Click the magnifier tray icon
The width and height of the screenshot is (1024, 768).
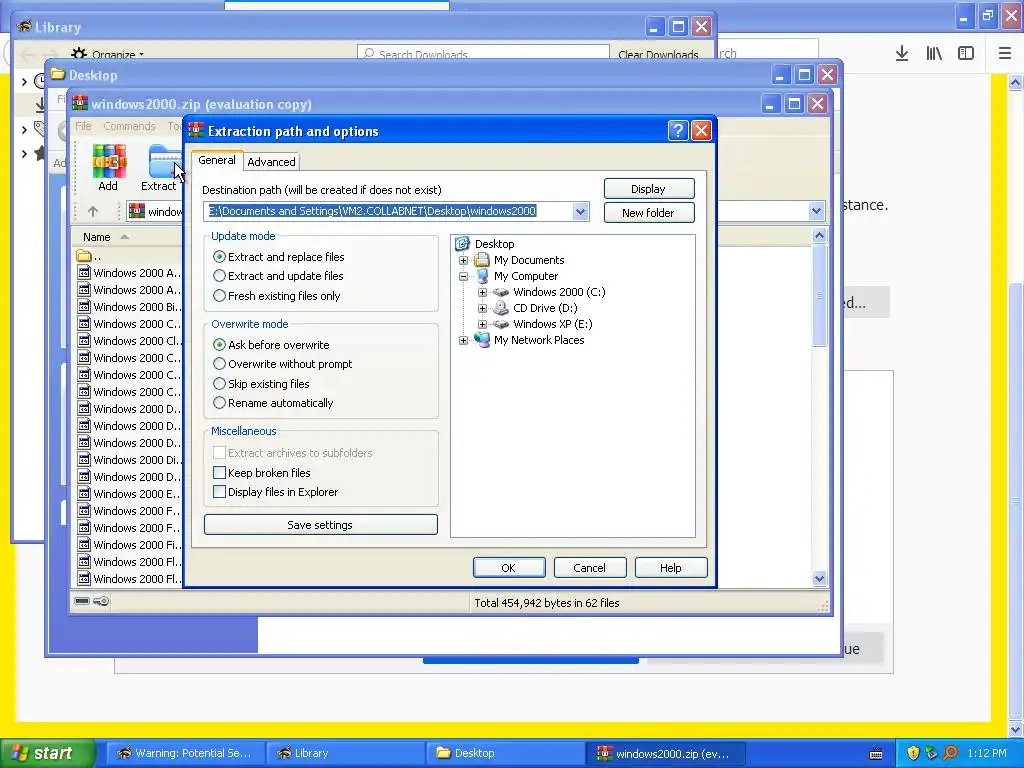pyautogui.click(x=950, y=753)
